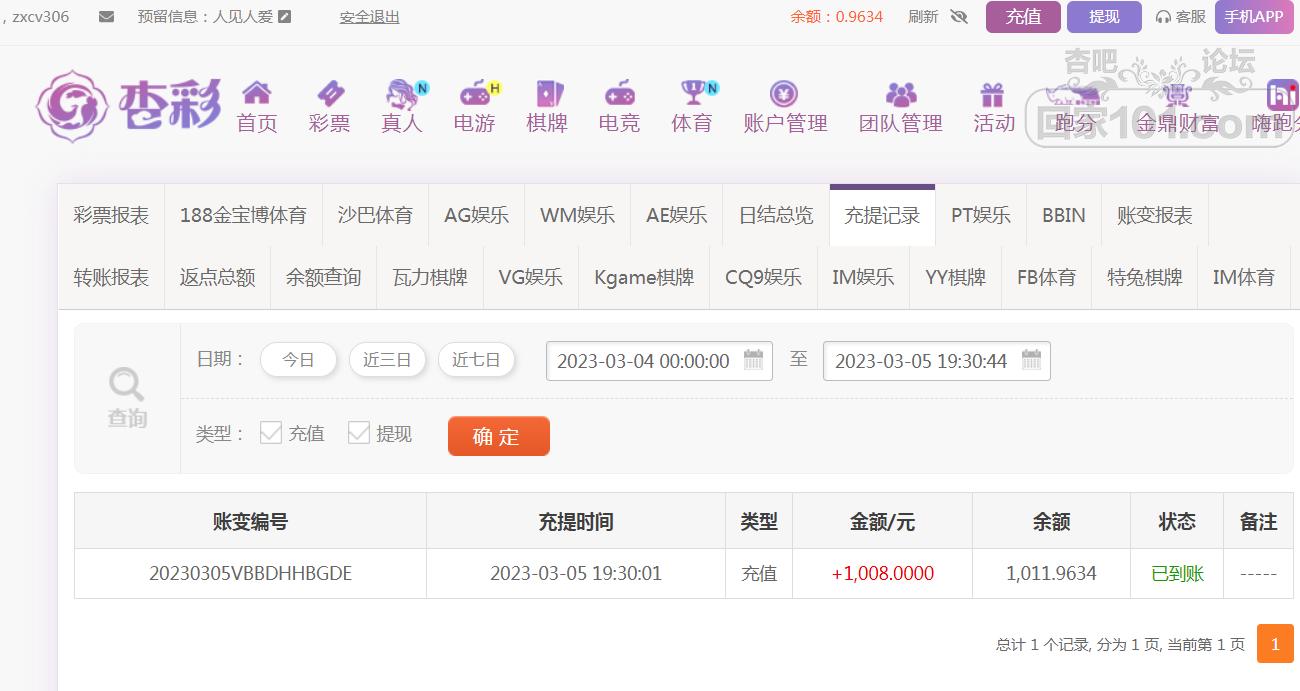Viewport: 1300px width, 691px height.
Task: Select the 近七日 date range
Action: coord(476,360)
